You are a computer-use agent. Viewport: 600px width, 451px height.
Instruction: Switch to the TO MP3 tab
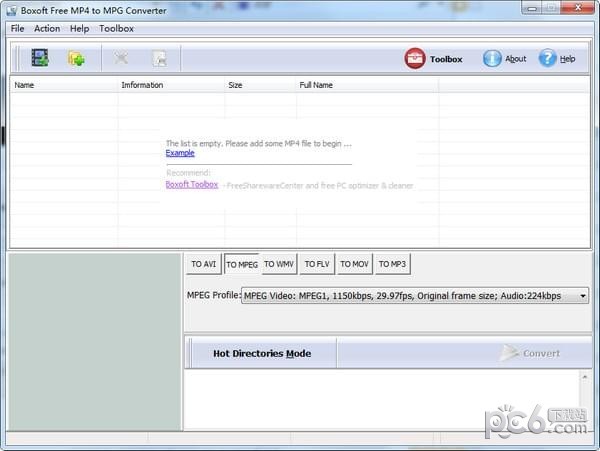[392, 264]
